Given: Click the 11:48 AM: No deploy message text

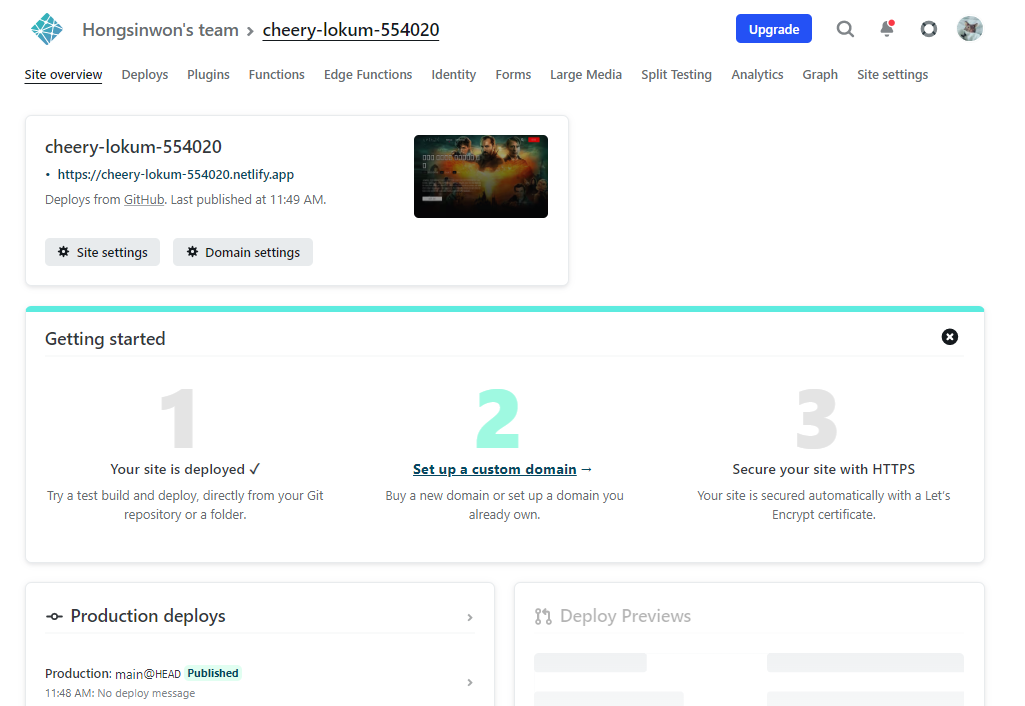Looking at the screenshot, I should 120,693.
